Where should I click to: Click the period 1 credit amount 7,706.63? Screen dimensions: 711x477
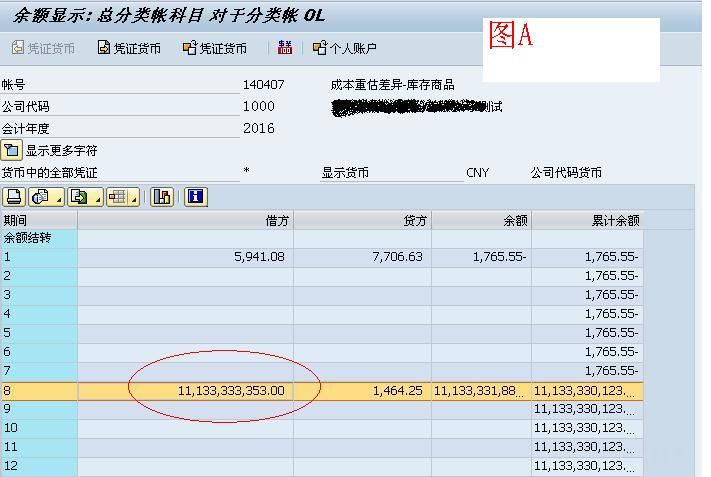[362, 257]
